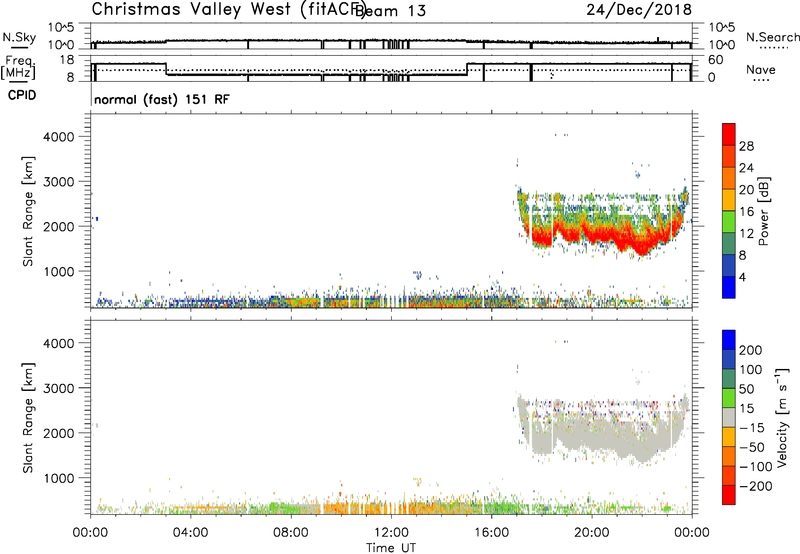Click the 08:00 time tick label
This screenshot has height=554, width=800.
point(290,533)
